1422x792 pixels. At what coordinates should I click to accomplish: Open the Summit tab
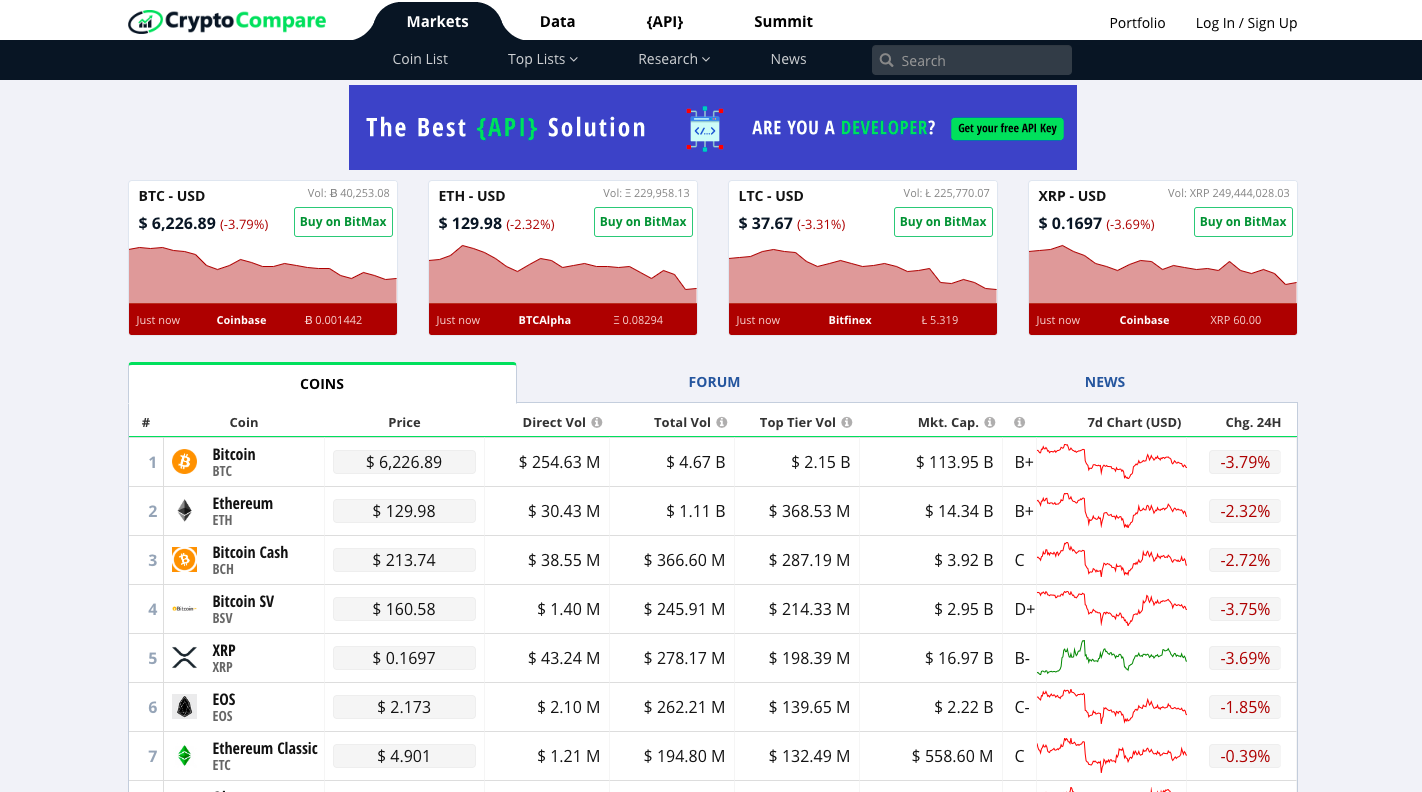coord(783,21)
